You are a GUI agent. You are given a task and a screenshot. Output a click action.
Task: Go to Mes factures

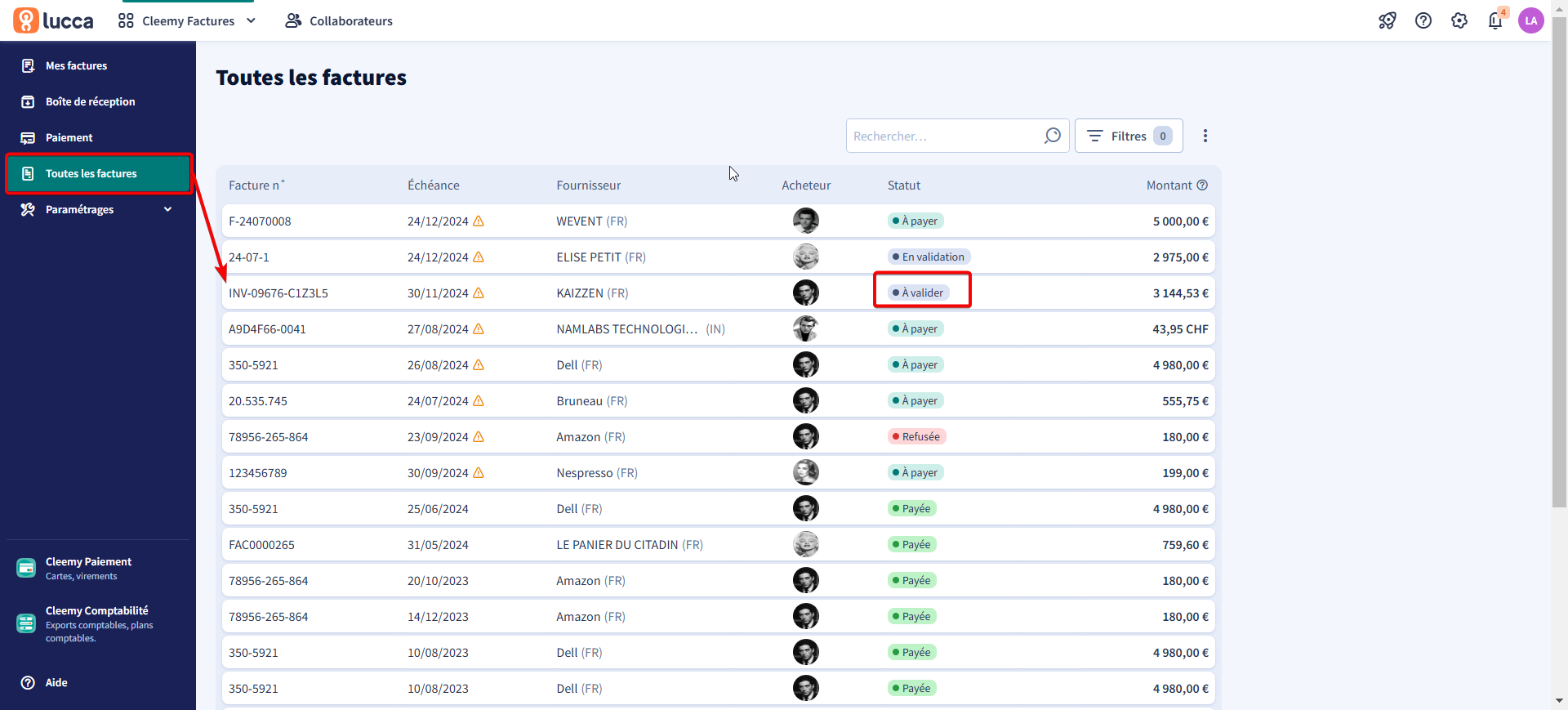[x=98, y=65]
